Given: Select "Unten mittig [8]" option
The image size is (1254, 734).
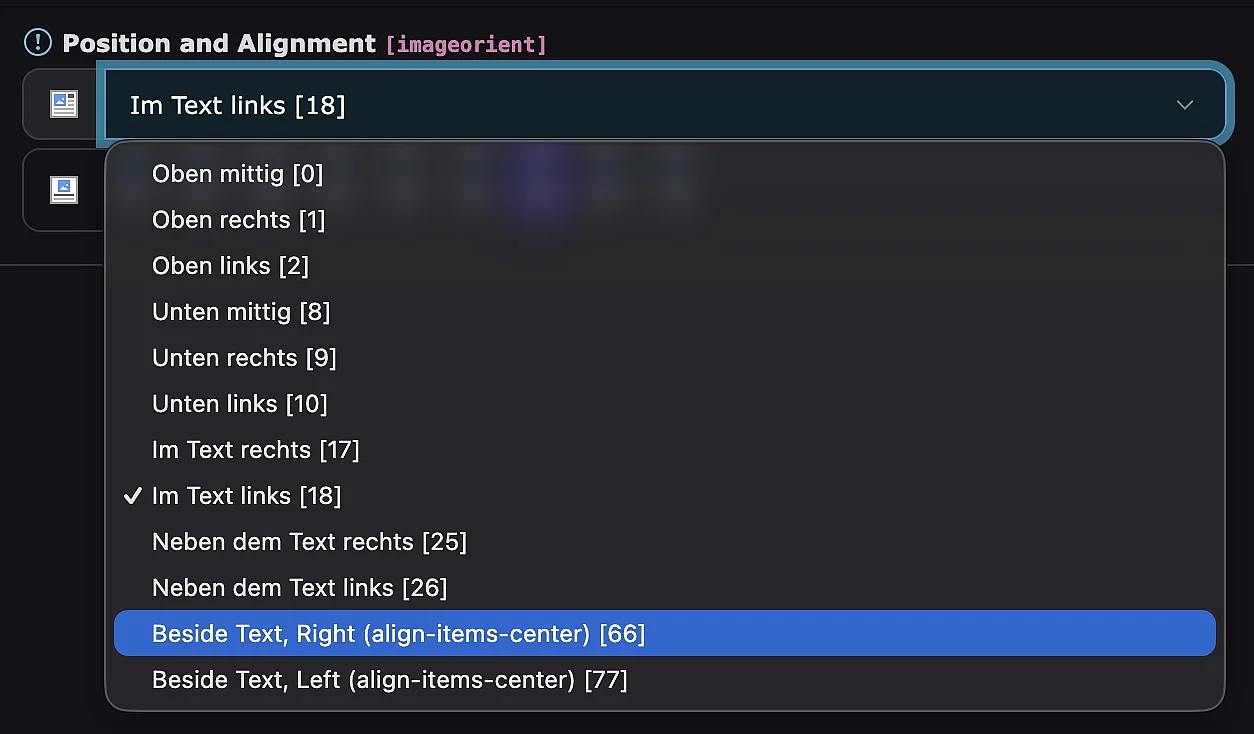Looking at the screenshot, I should coord(241,312).
